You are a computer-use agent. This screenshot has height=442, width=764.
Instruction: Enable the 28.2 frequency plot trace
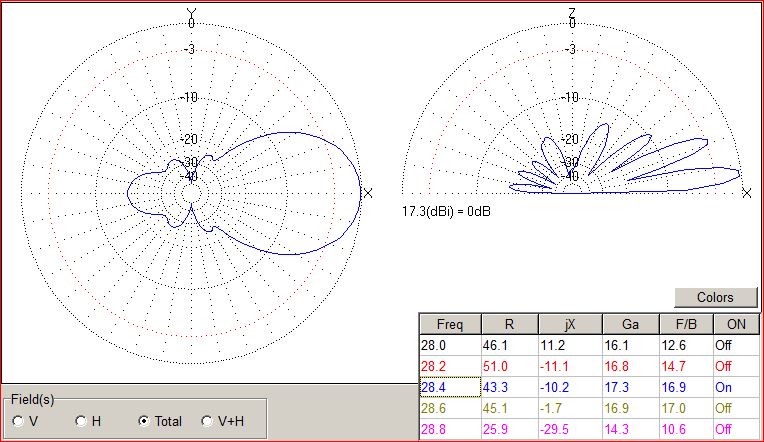tap(724, 366)
